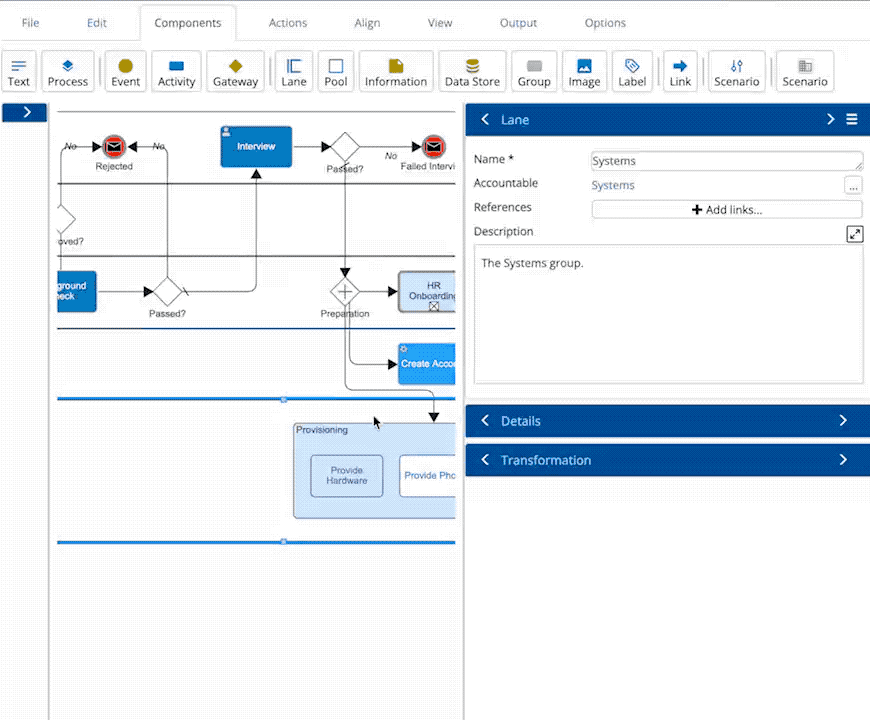Switch to the Output tab
870x720 pixels.
tap(518, 23)
